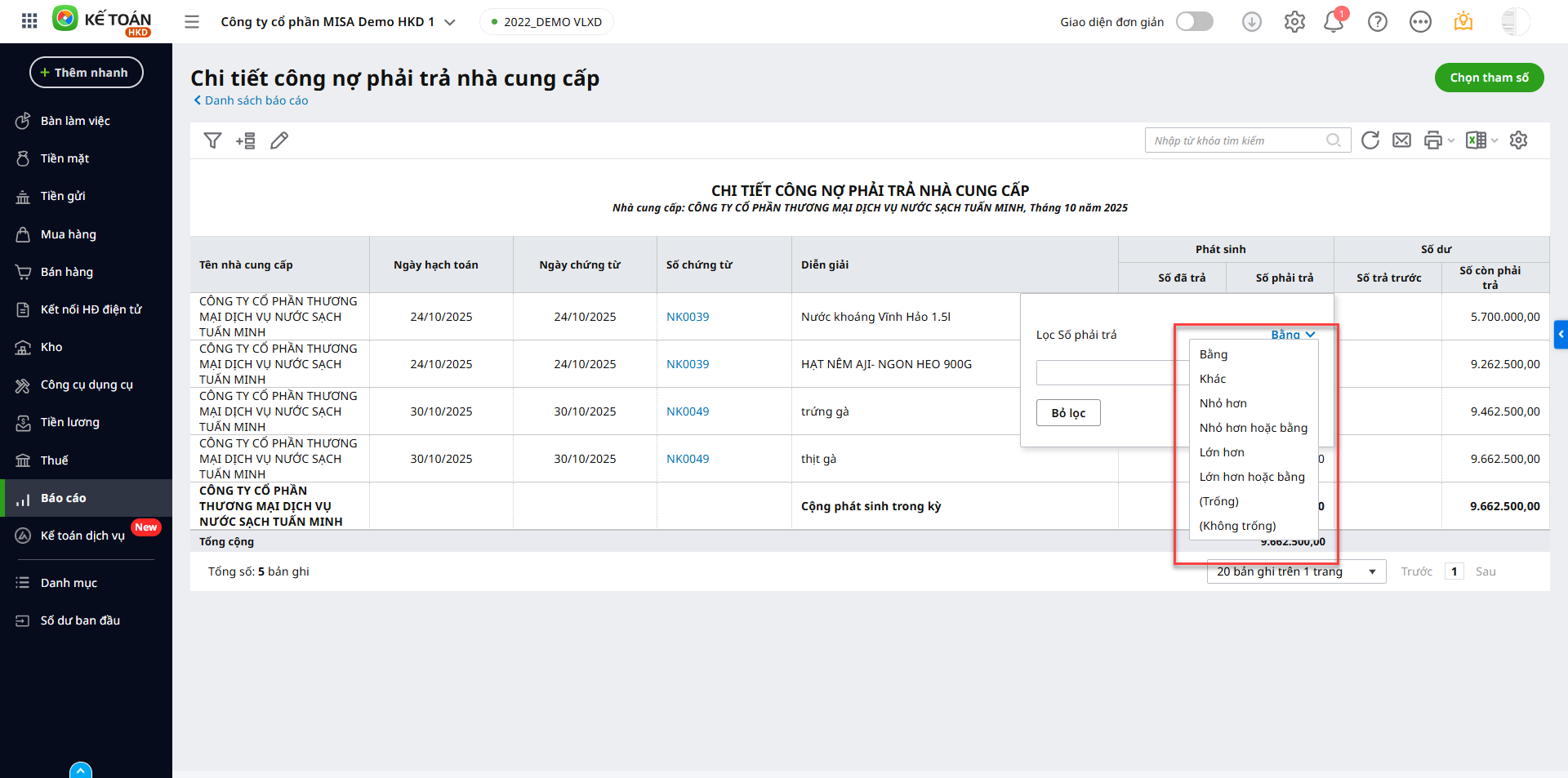Screen dimensions: 1568x778
Task: Click the pencil edit icon
Action: 279,140
